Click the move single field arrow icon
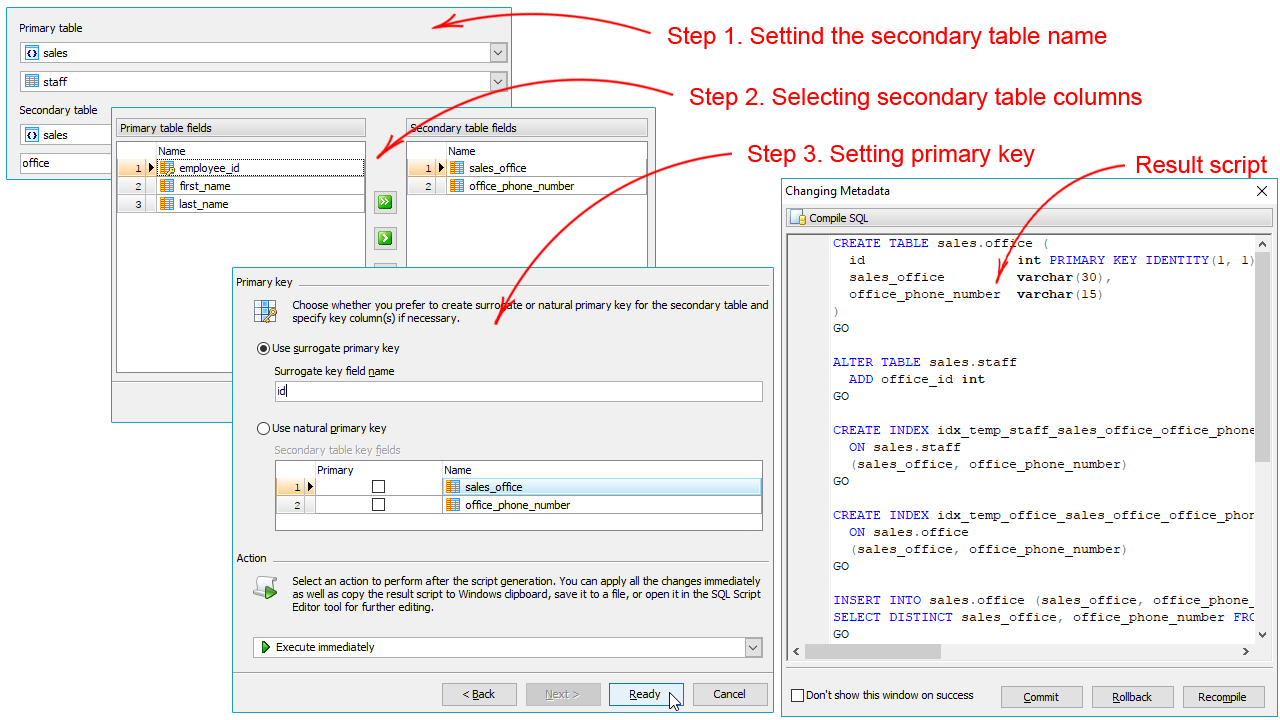The height and width of the screenshot is (720, 1280). (x=385, y=238)
